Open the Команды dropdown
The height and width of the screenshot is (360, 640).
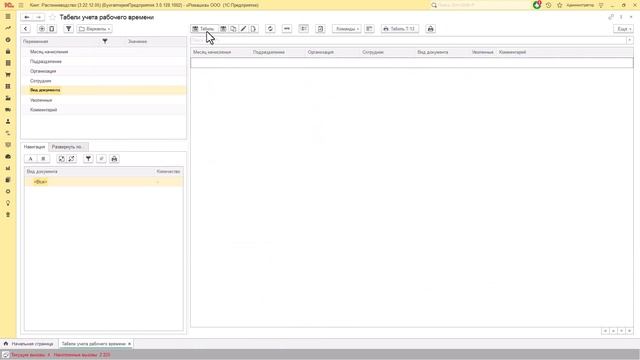click(x=347, y=29)
